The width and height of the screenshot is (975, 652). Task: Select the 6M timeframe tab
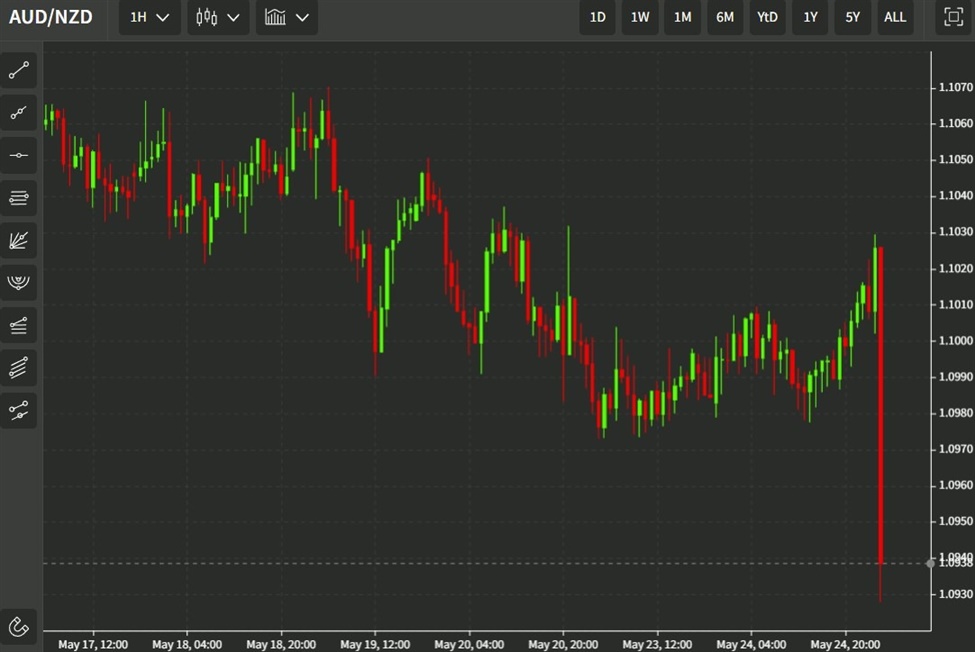[x=724, y=17]
